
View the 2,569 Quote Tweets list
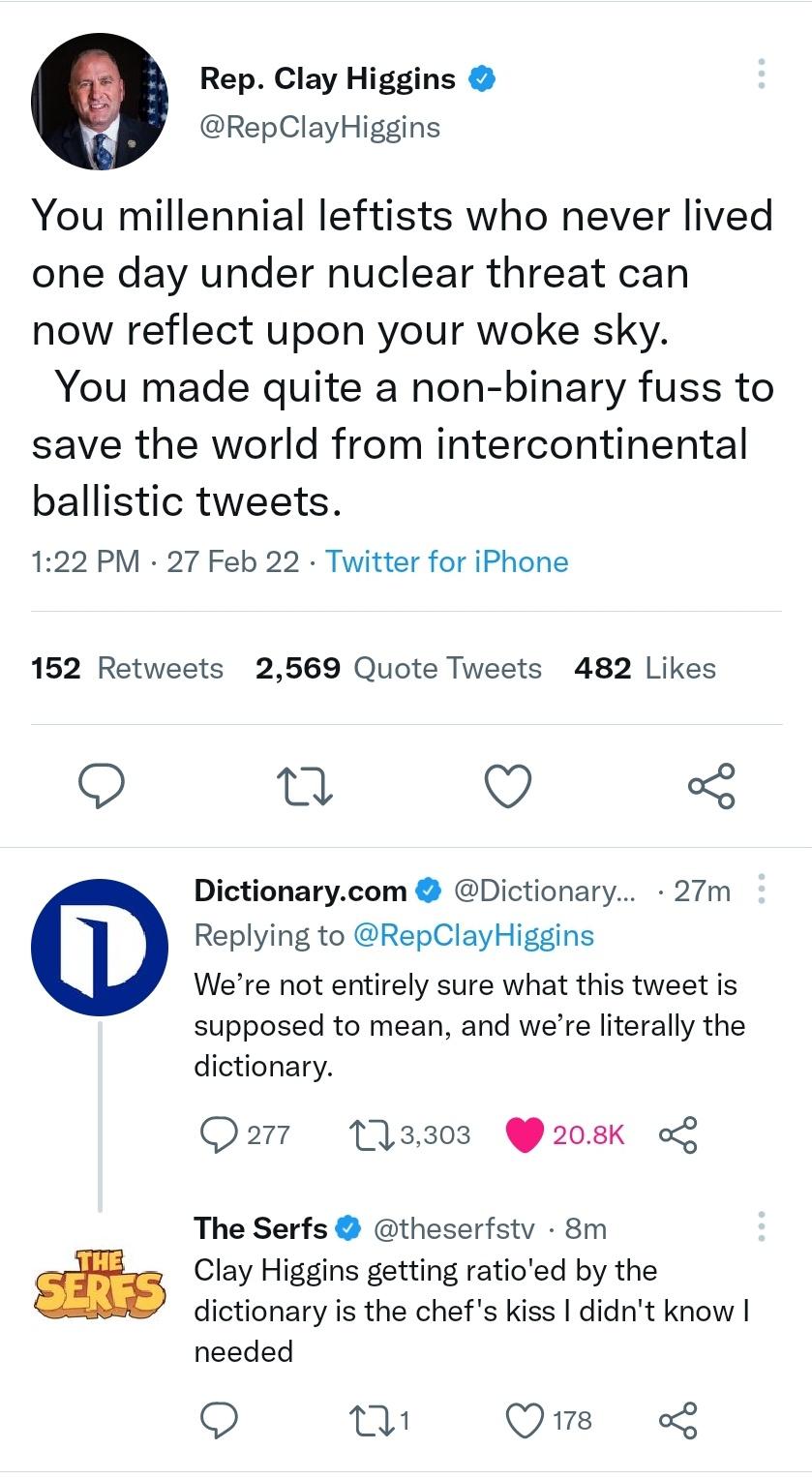point(398,669)
